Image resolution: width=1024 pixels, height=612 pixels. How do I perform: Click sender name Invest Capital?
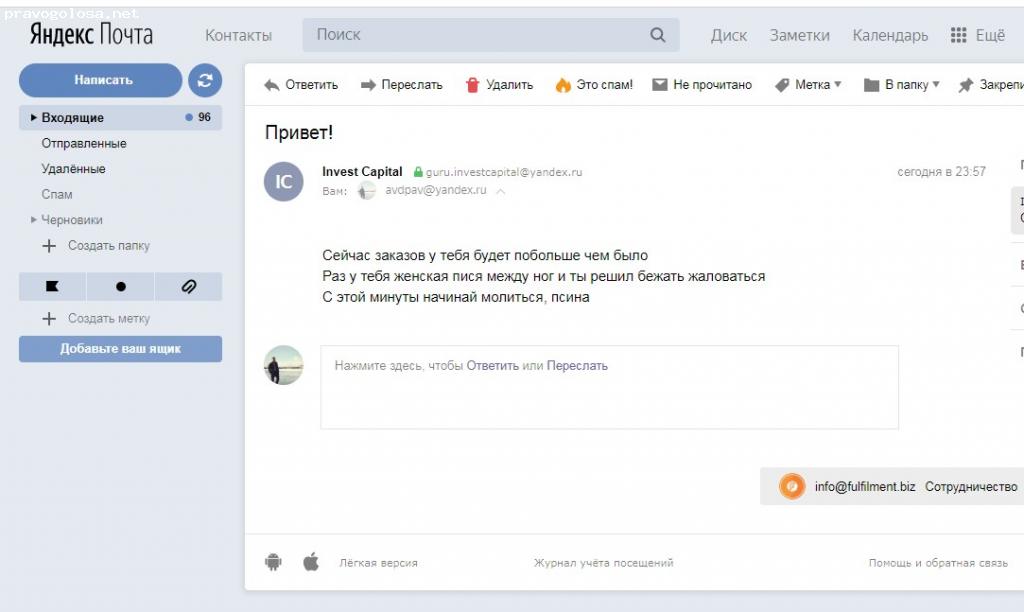pyautogui.click(x=362, y=172)
